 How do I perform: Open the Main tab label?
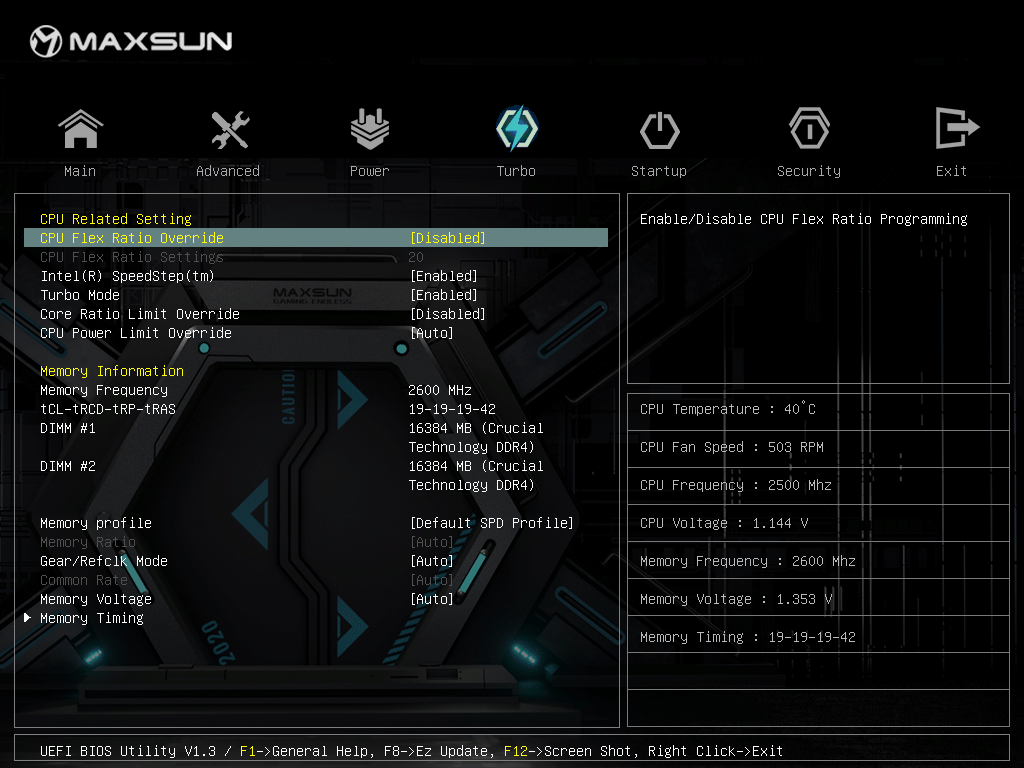pyautogui.click(x=80, y=171)
